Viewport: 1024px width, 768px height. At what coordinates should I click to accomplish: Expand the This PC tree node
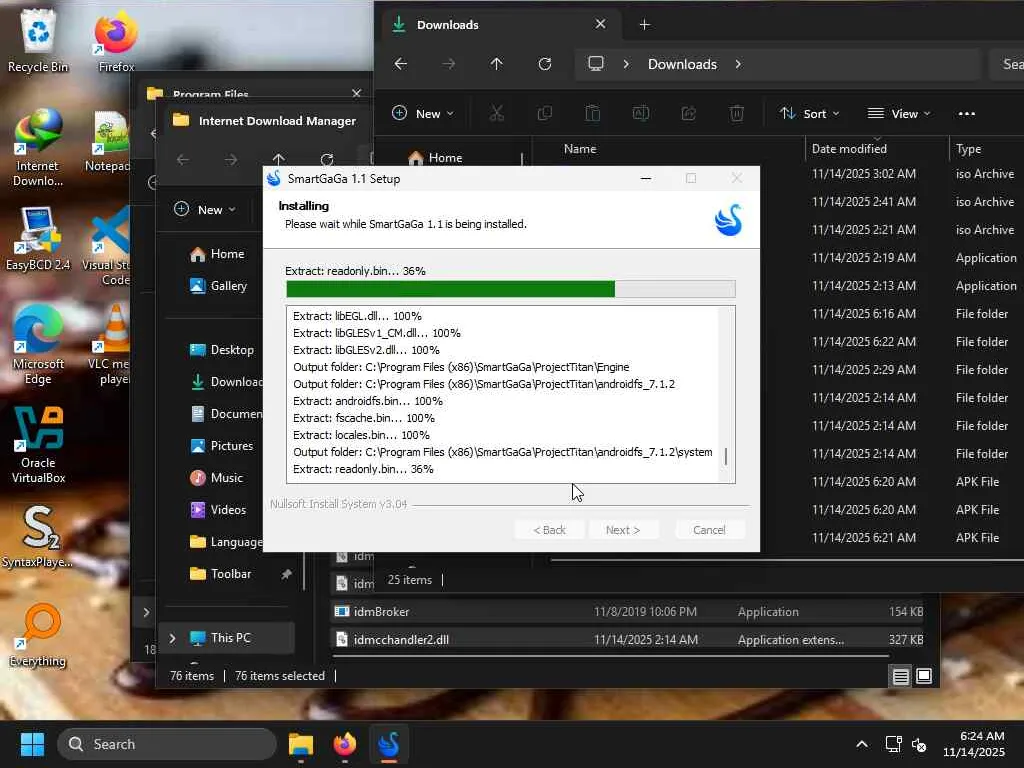pyautogui.click(x=172, y=638)
